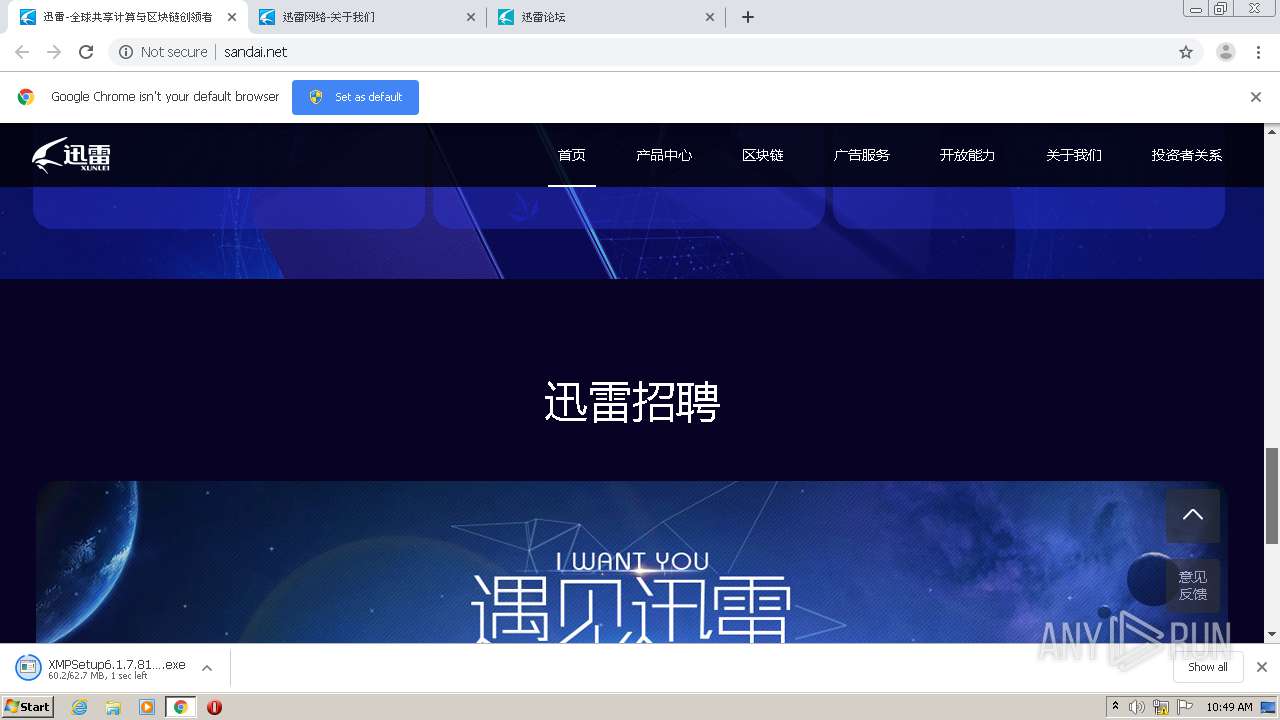Image resolution: width=1280 pixels, height=720 pixels.
Task: Open Internet Explorer from the taskbar
Action: click(x=79, y=707)
